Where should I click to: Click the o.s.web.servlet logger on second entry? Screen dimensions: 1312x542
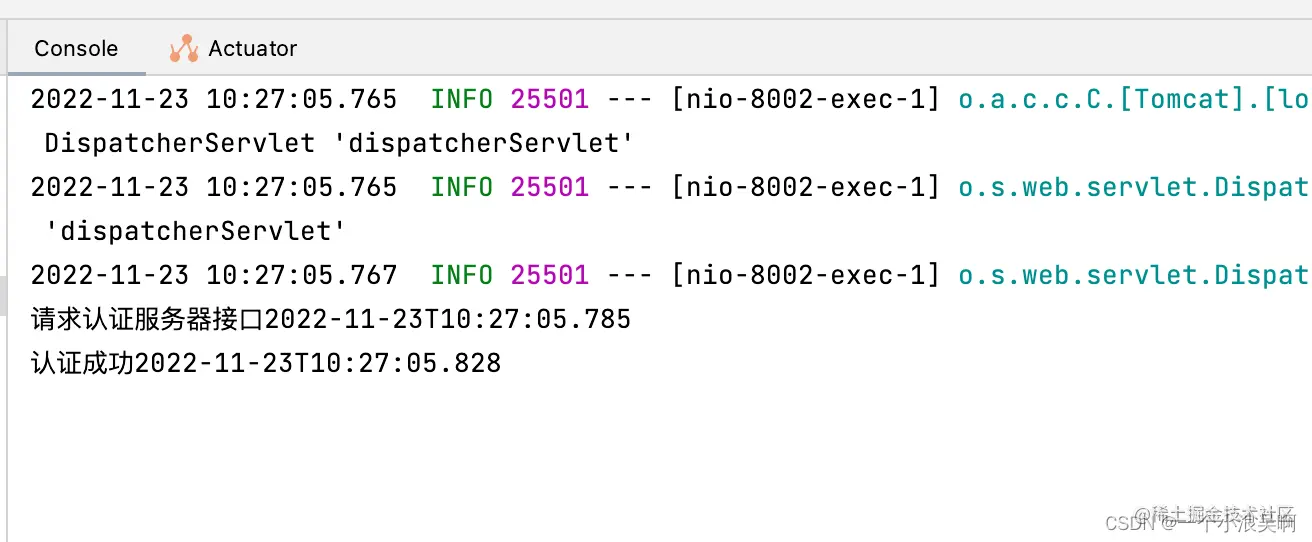click(1134, 187)
